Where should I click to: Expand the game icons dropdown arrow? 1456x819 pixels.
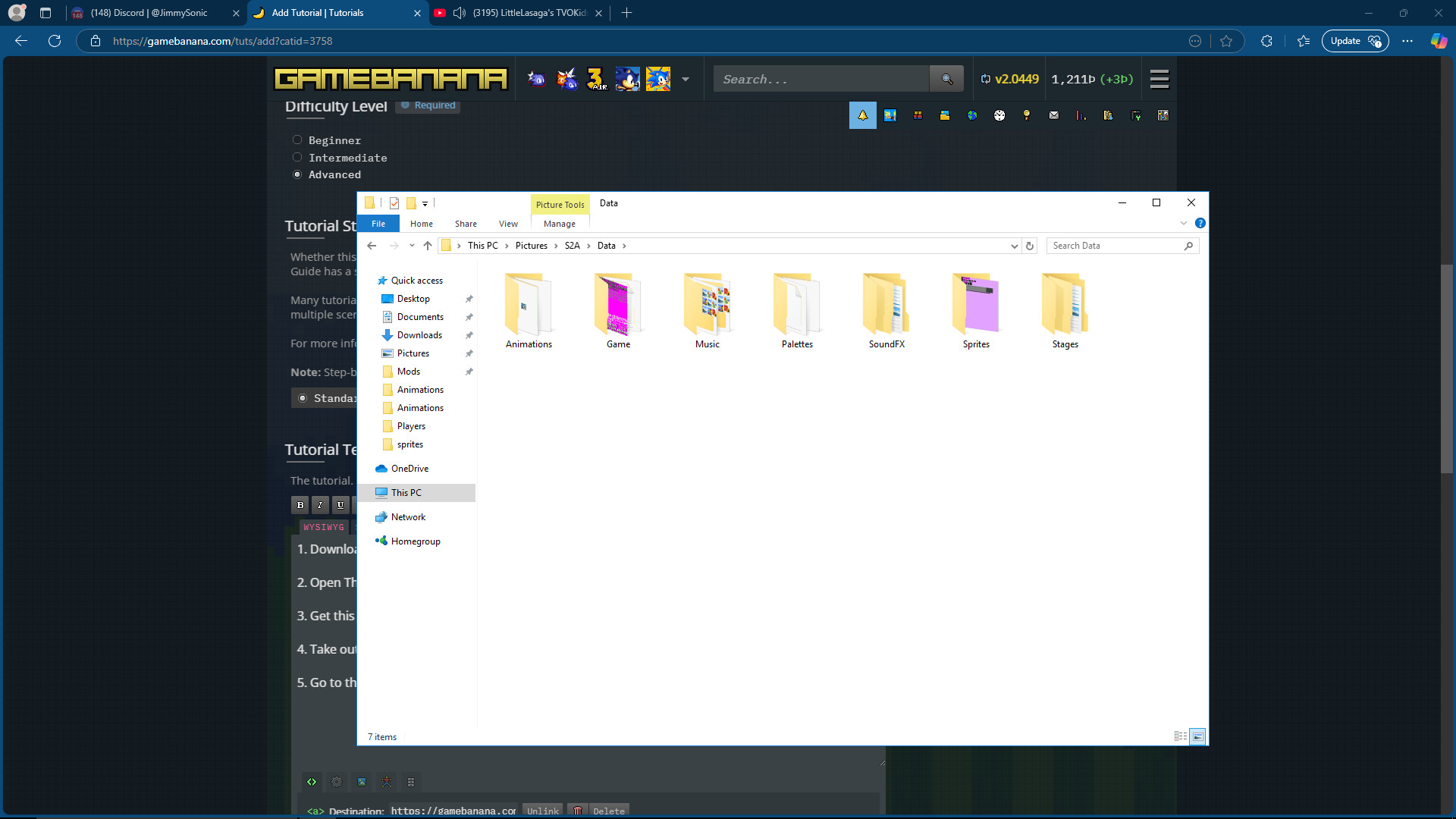pos(686,79)
